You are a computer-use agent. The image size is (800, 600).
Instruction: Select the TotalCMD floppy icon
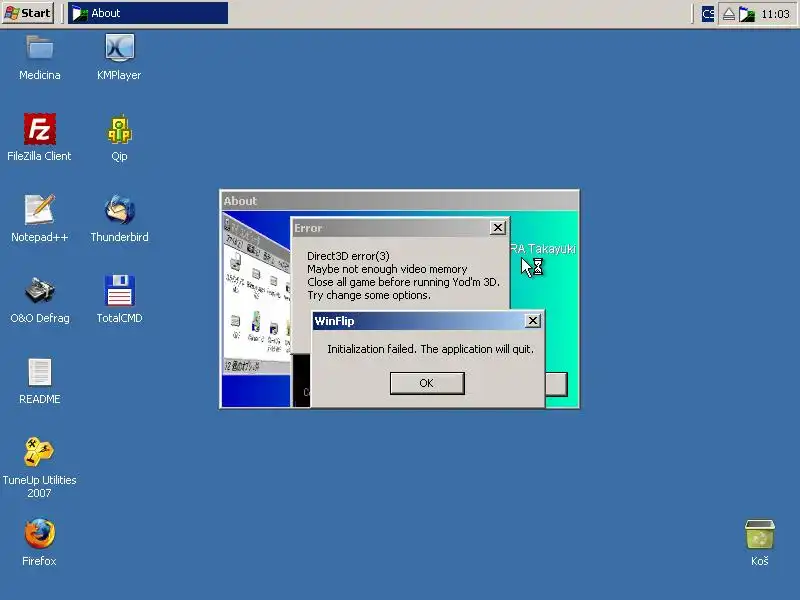tap(119, 291)
